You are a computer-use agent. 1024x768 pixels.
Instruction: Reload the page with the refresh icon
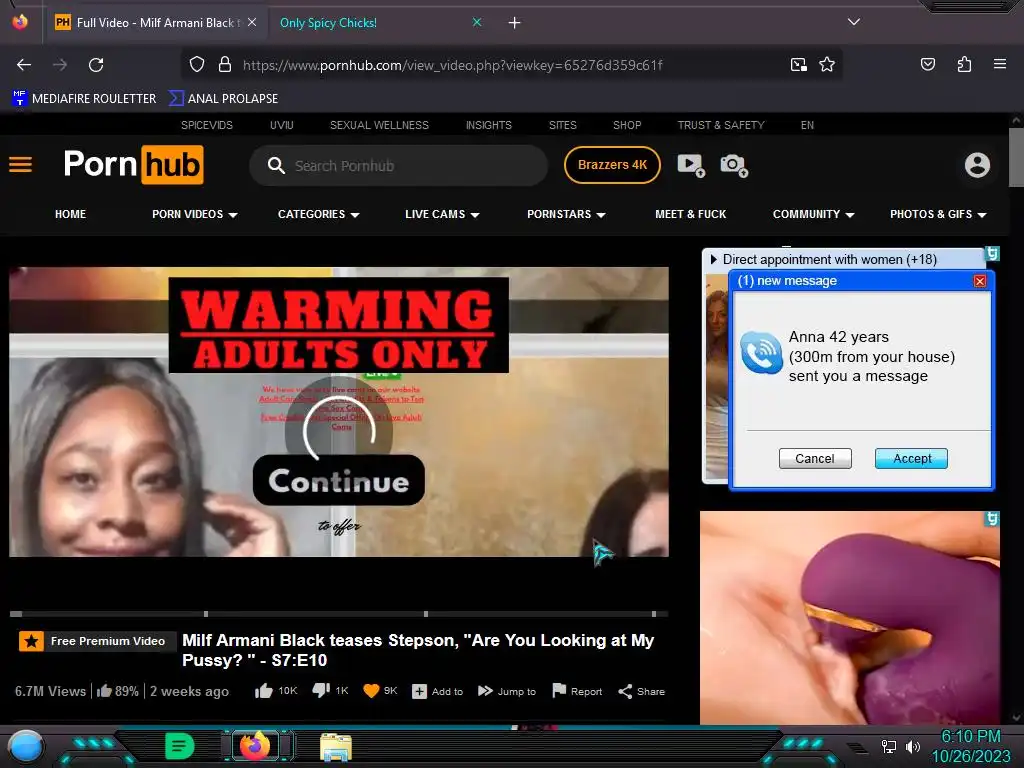pyautogui.click(x=96, y=65)
